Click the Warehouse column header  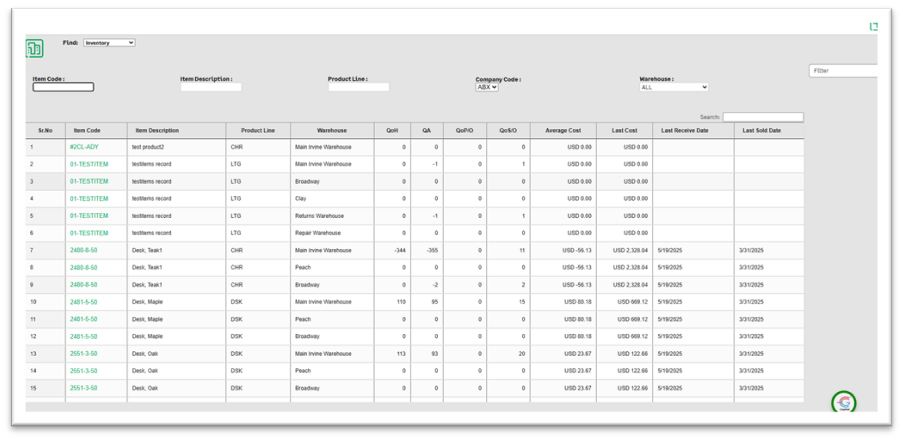tap(332, 130)
